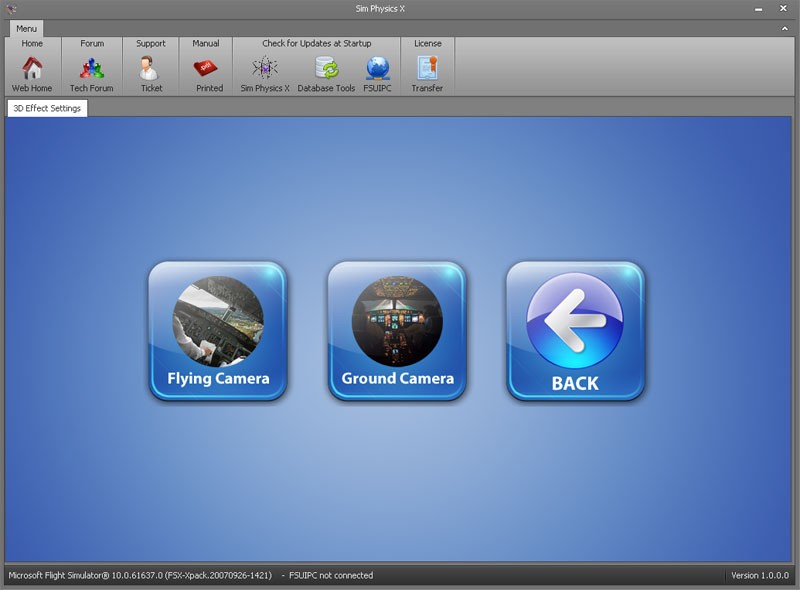Open the Printed manual icon
This screenshot has width=800, height=590.
click(x=207, y=69)
